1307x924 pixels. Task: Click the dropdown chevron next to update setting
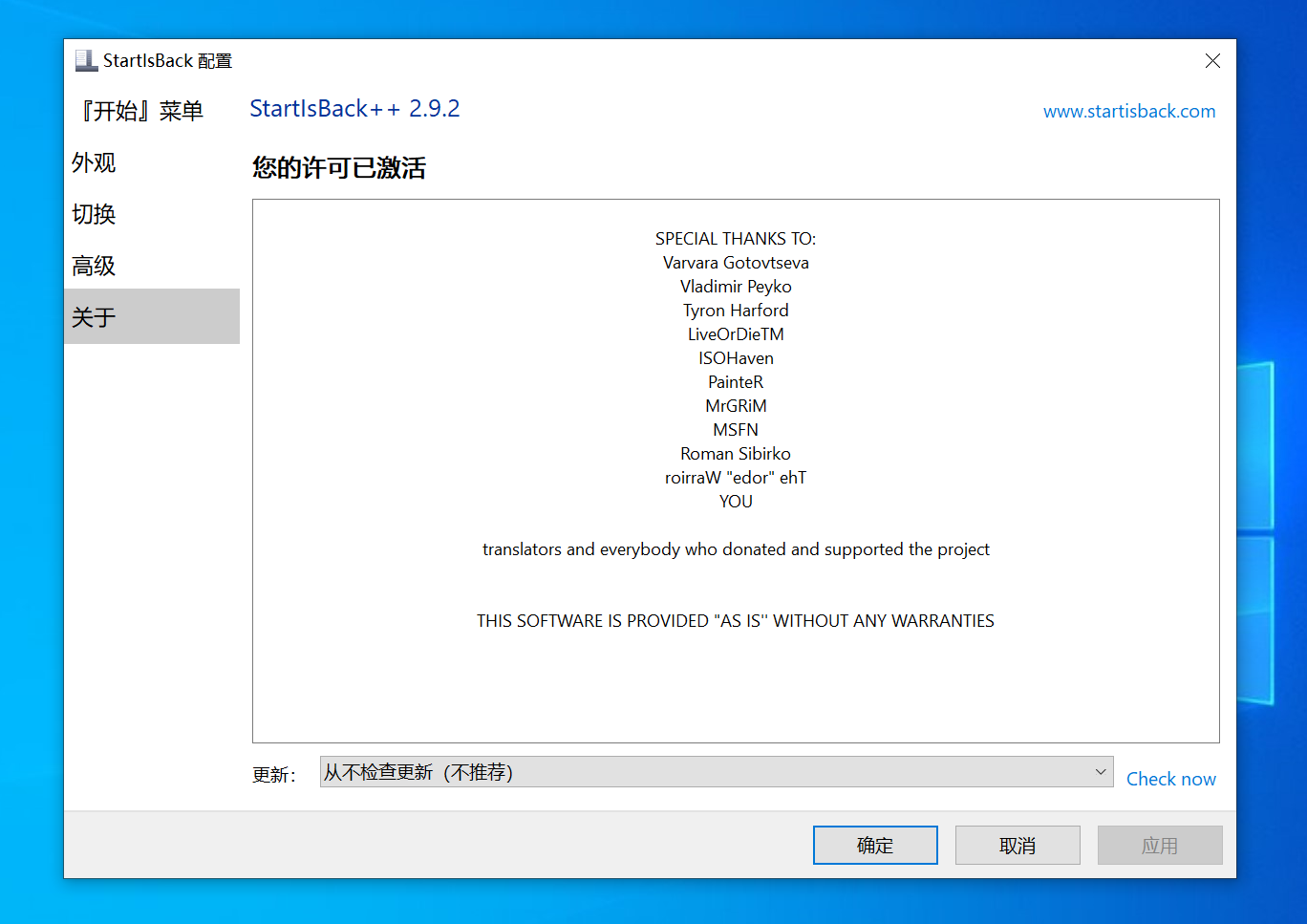1102,771
